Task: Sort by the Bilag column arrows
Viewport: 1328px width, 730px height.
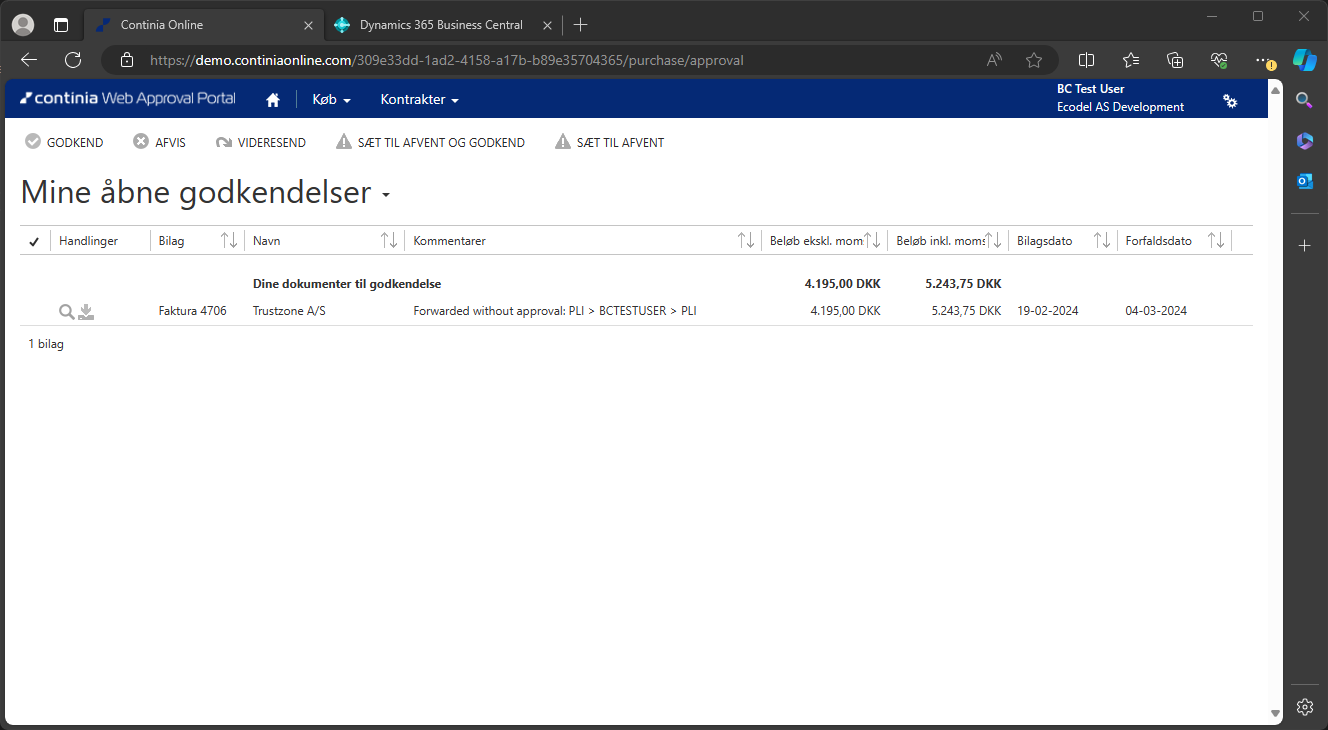Action: (229, 241)
